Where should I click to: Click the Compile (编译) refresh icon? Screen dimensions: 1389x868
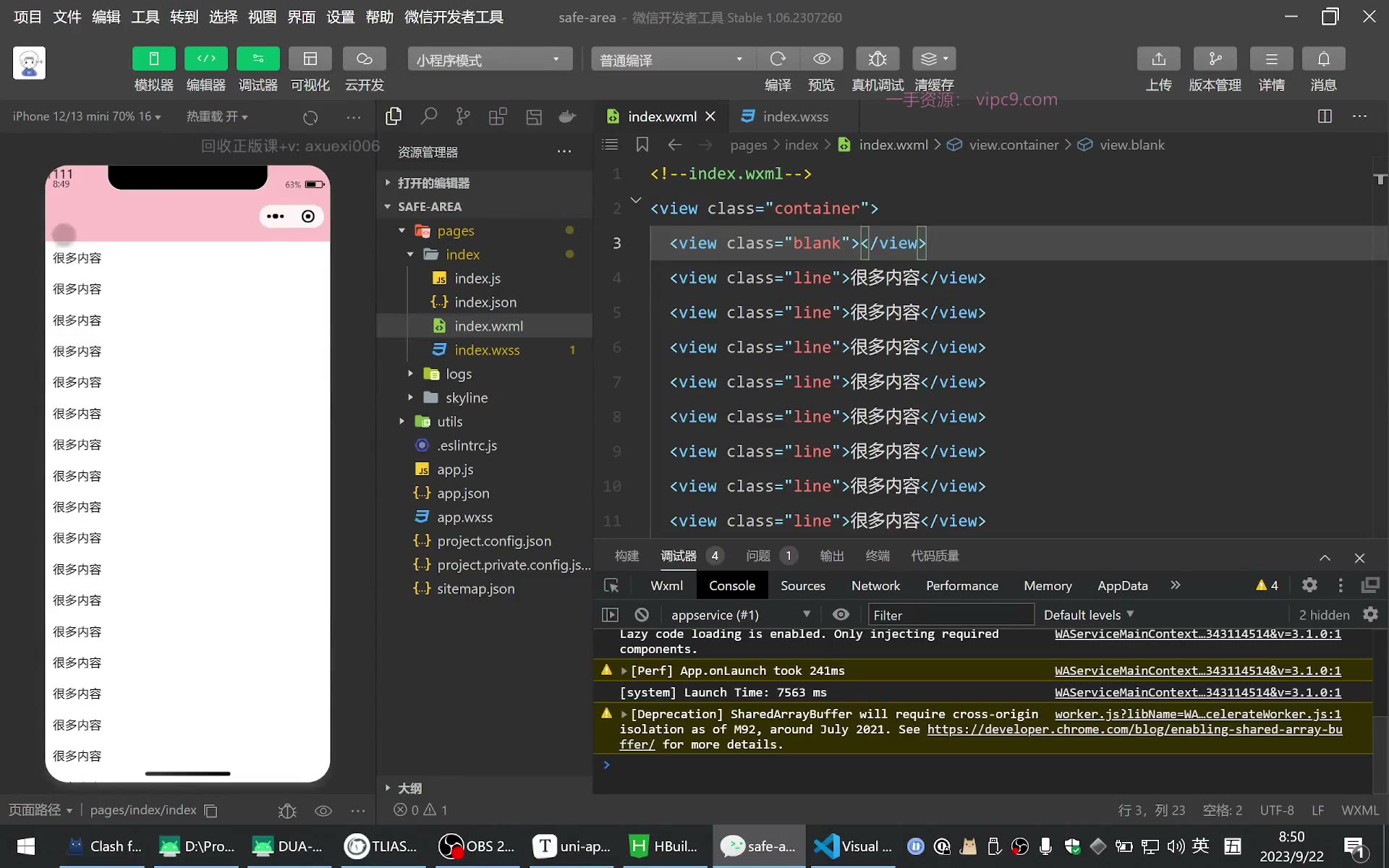coord(778,59)
